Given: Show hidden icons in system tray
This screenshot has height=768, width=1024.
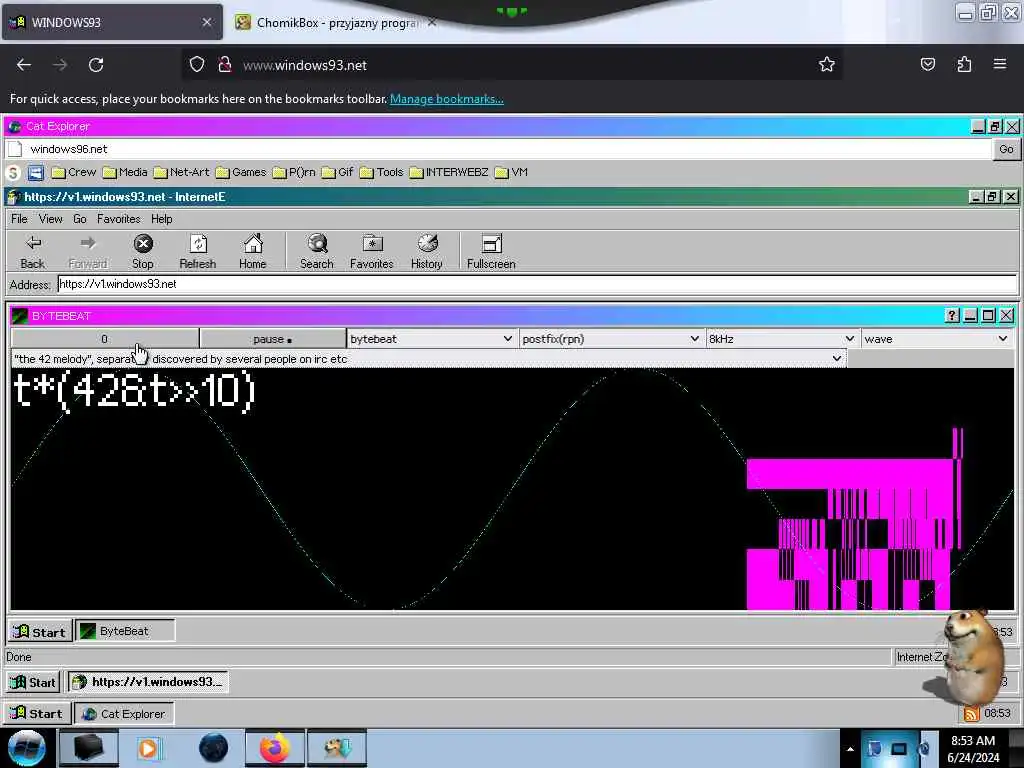Looking at the screenshot, I should click(850, 749).
